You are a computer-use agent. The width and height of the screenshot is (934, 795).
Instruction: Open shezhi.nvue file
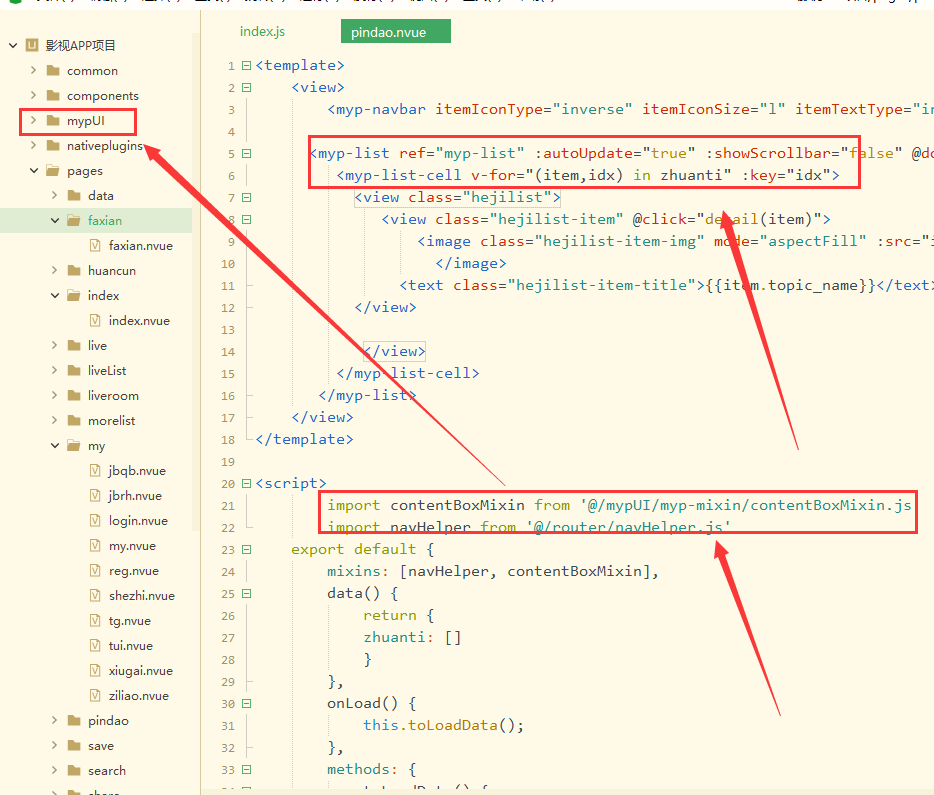142,596
